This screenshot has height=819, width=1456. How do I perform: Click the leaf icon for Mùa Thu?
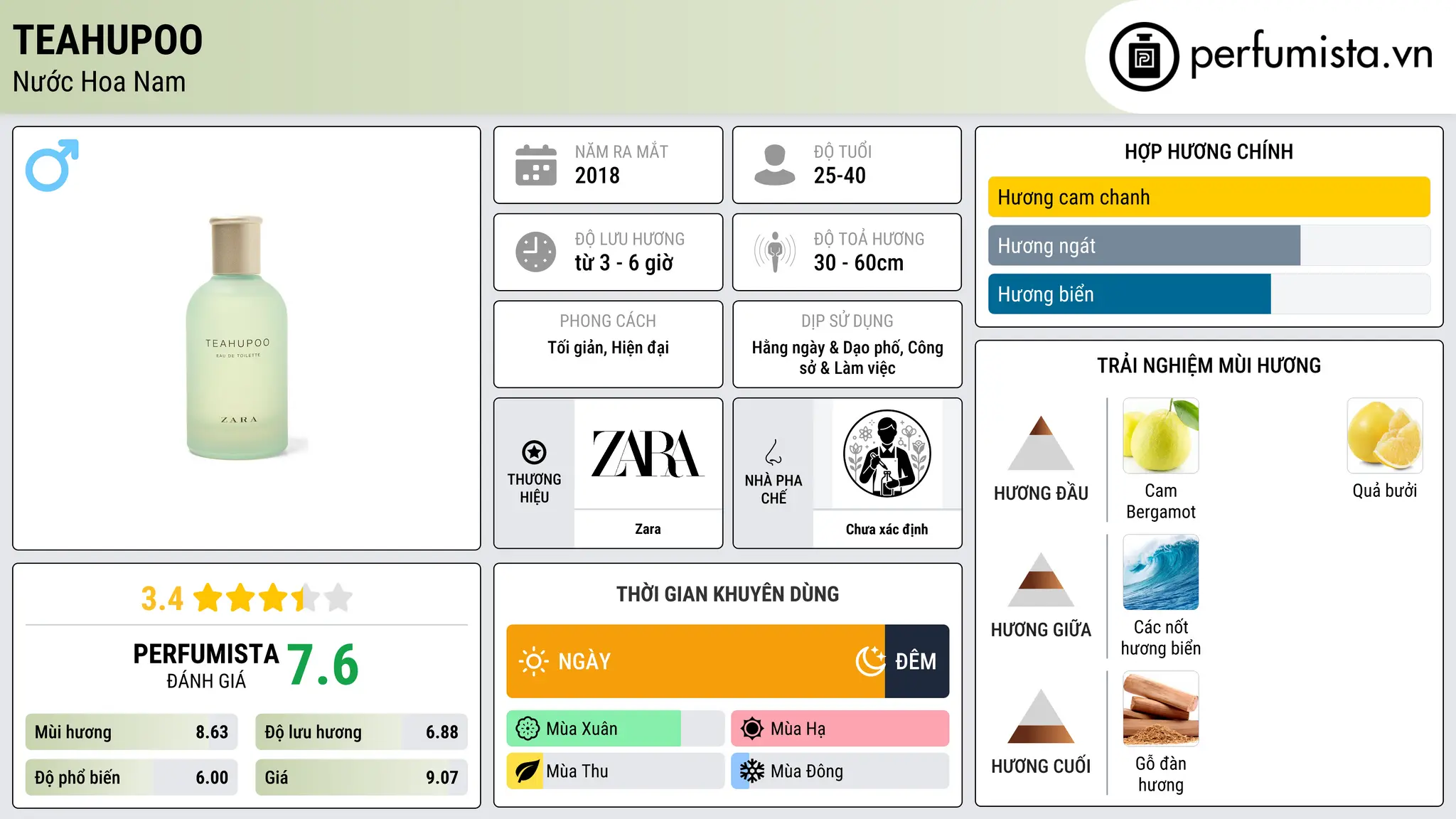click(x=528, y=771)
